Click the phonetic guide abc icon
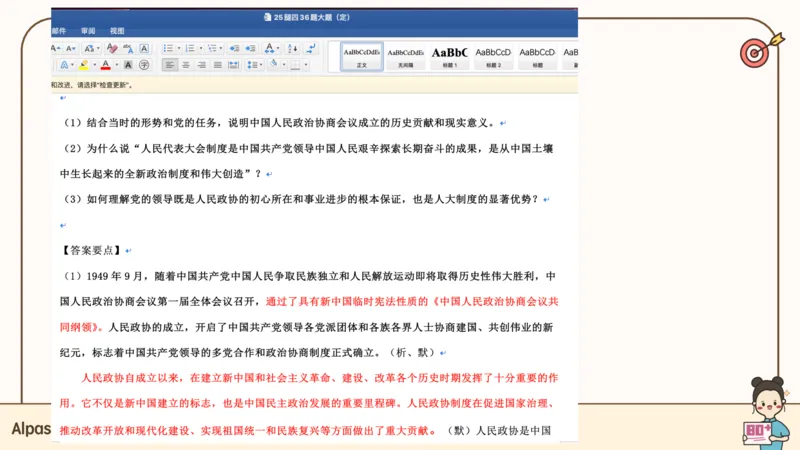The image size is (800, 450). tap(128, 48)
